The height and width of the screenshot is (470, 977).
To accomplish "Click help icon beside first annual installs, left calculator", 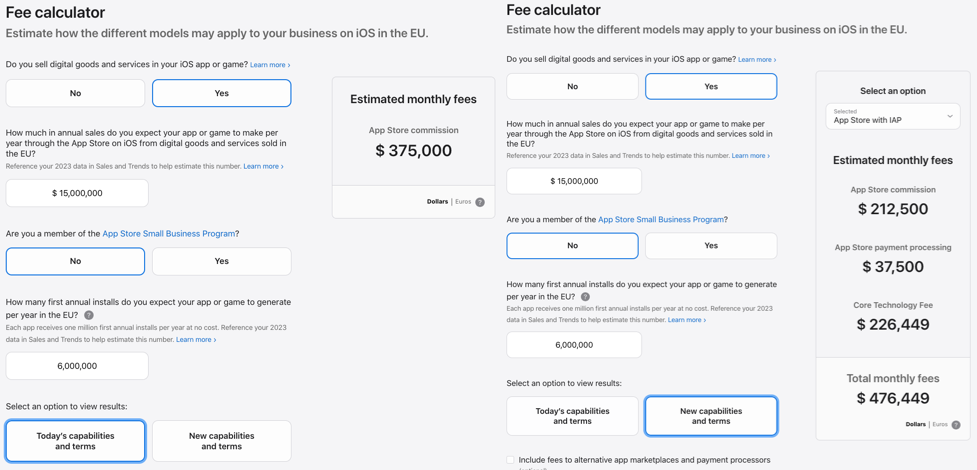I will click(89, 315).
